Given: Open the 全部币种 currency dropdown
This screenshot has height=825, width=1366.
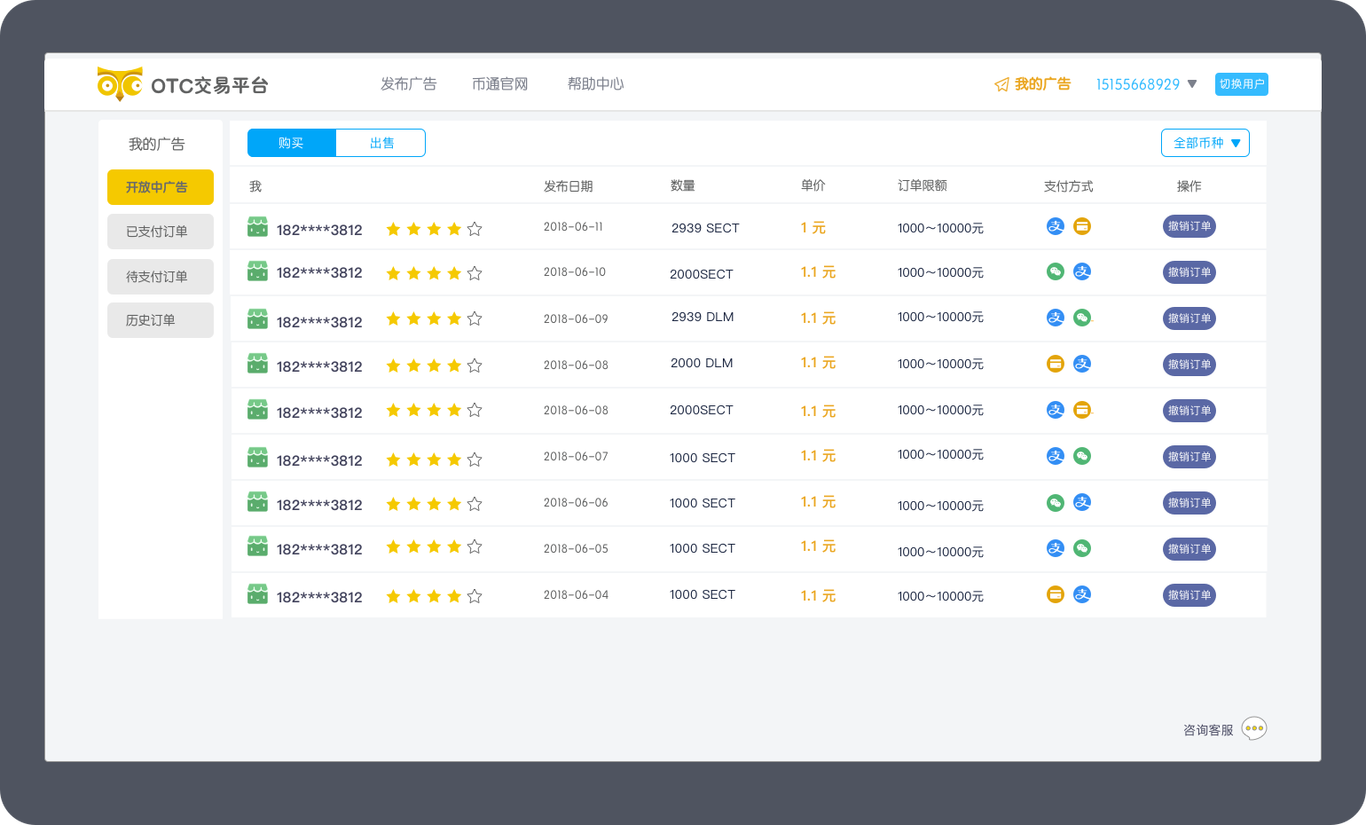Looking at the screenshot, I should point(1205,143).
